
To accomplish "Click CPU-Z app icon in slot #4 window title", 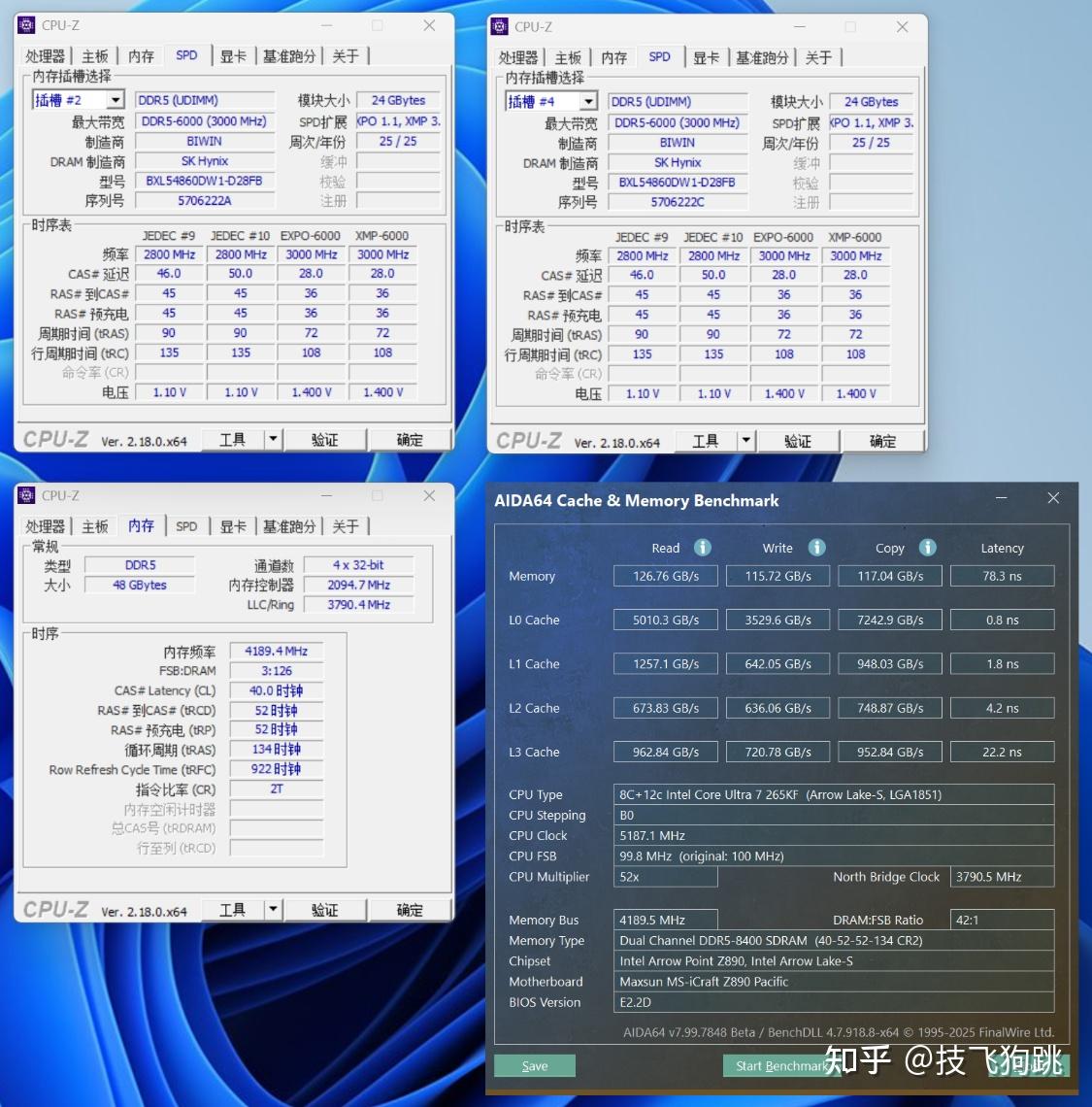I will tap(500, 27).
